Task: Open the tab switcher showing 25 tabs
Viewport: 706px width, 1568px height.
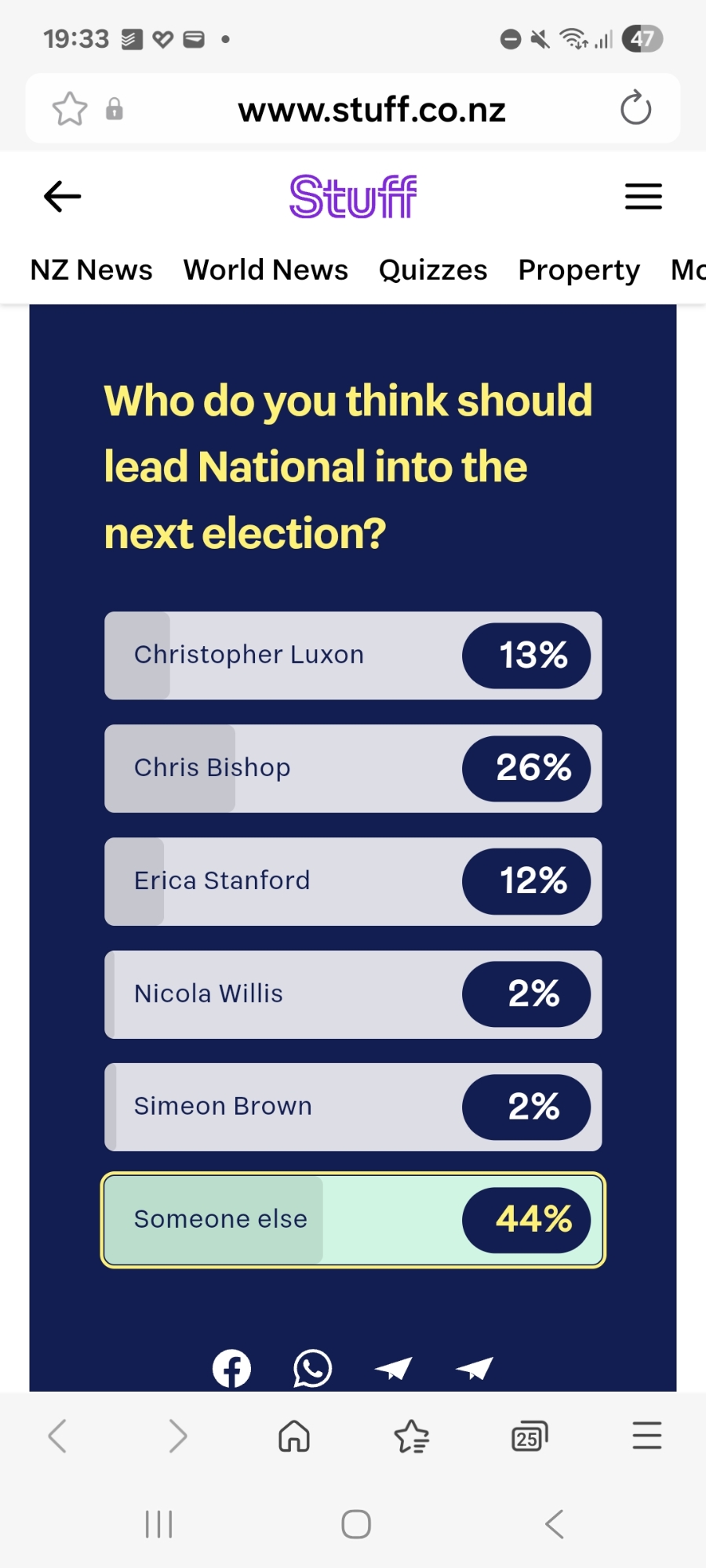Action: pos(529,1437)
